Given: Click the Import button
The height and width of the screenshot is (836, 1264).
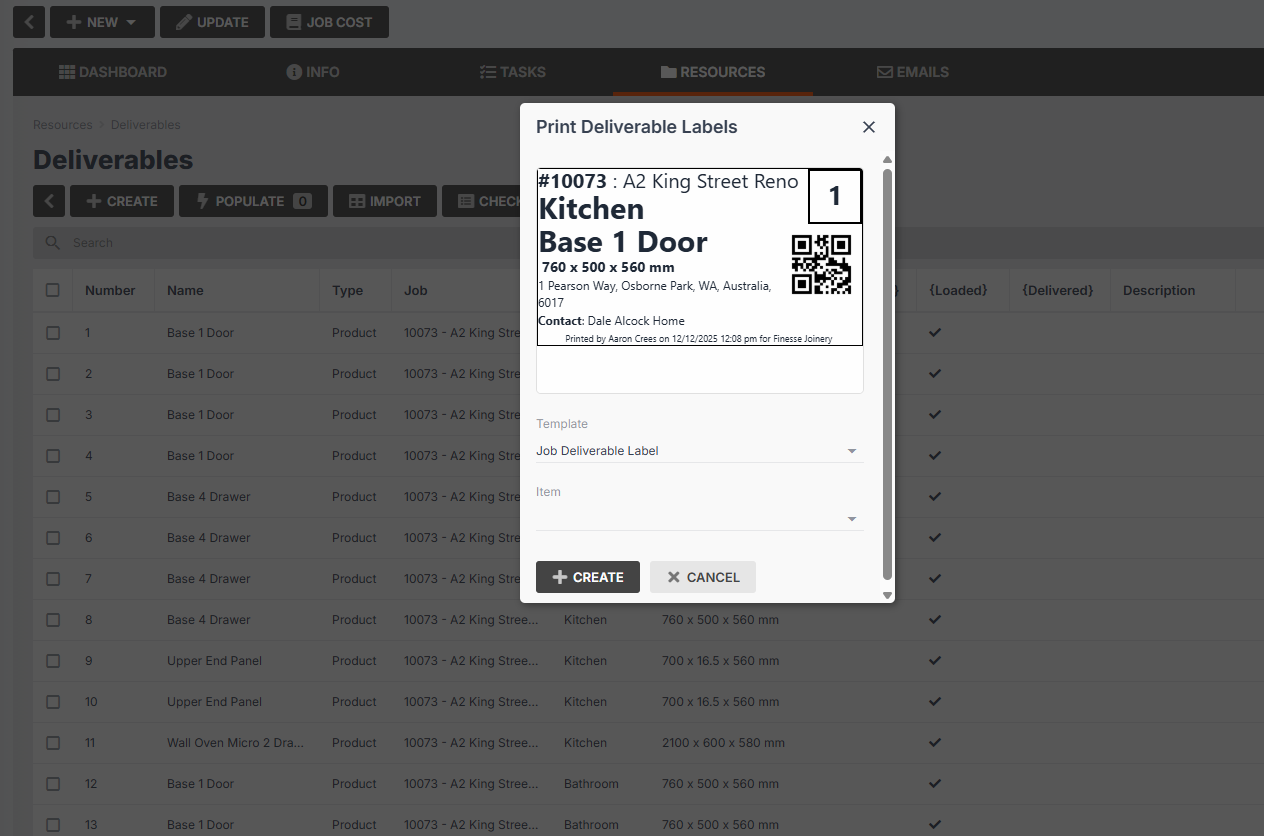Looking at the screenshot, I should tap(384, 201).
